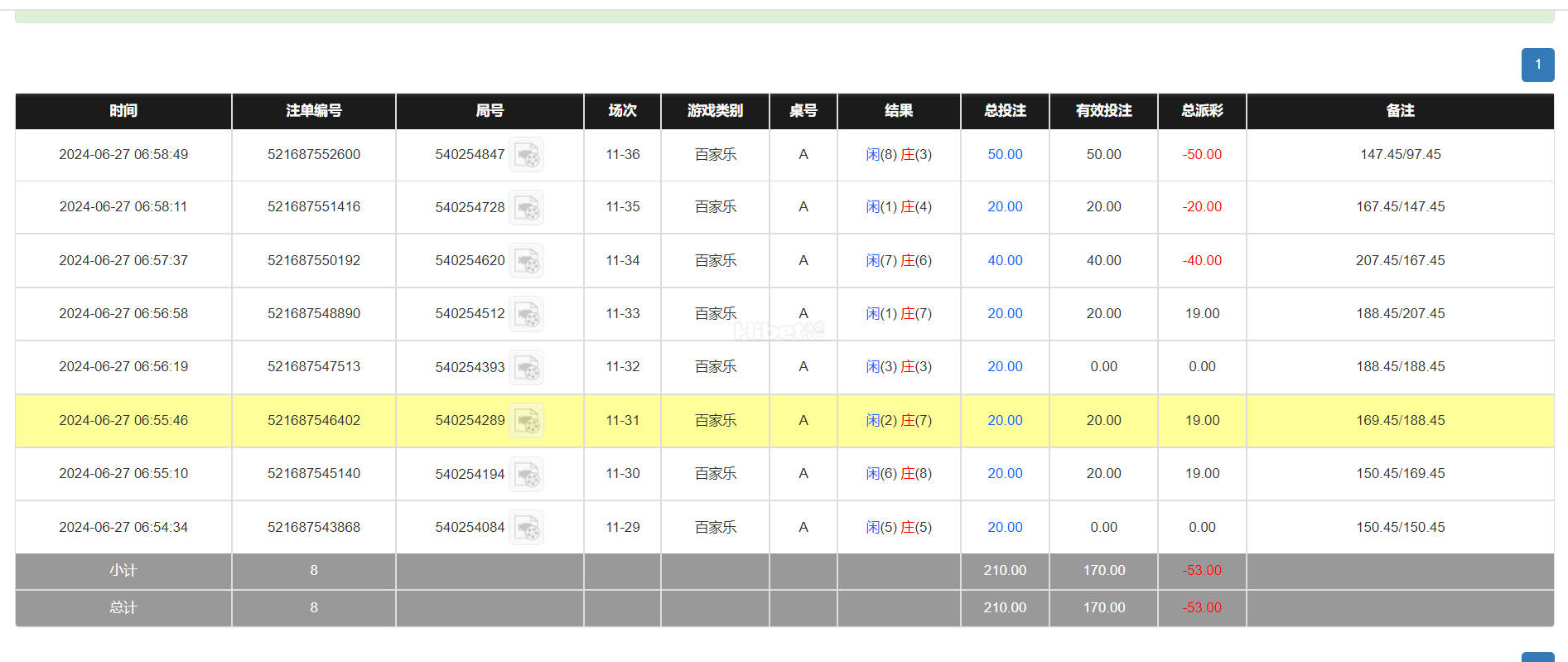Viewport: 1568px width, 662px height.
Task: Select the 小计 subtotal label
Action: pyautogui.click(x=123, y=570)
